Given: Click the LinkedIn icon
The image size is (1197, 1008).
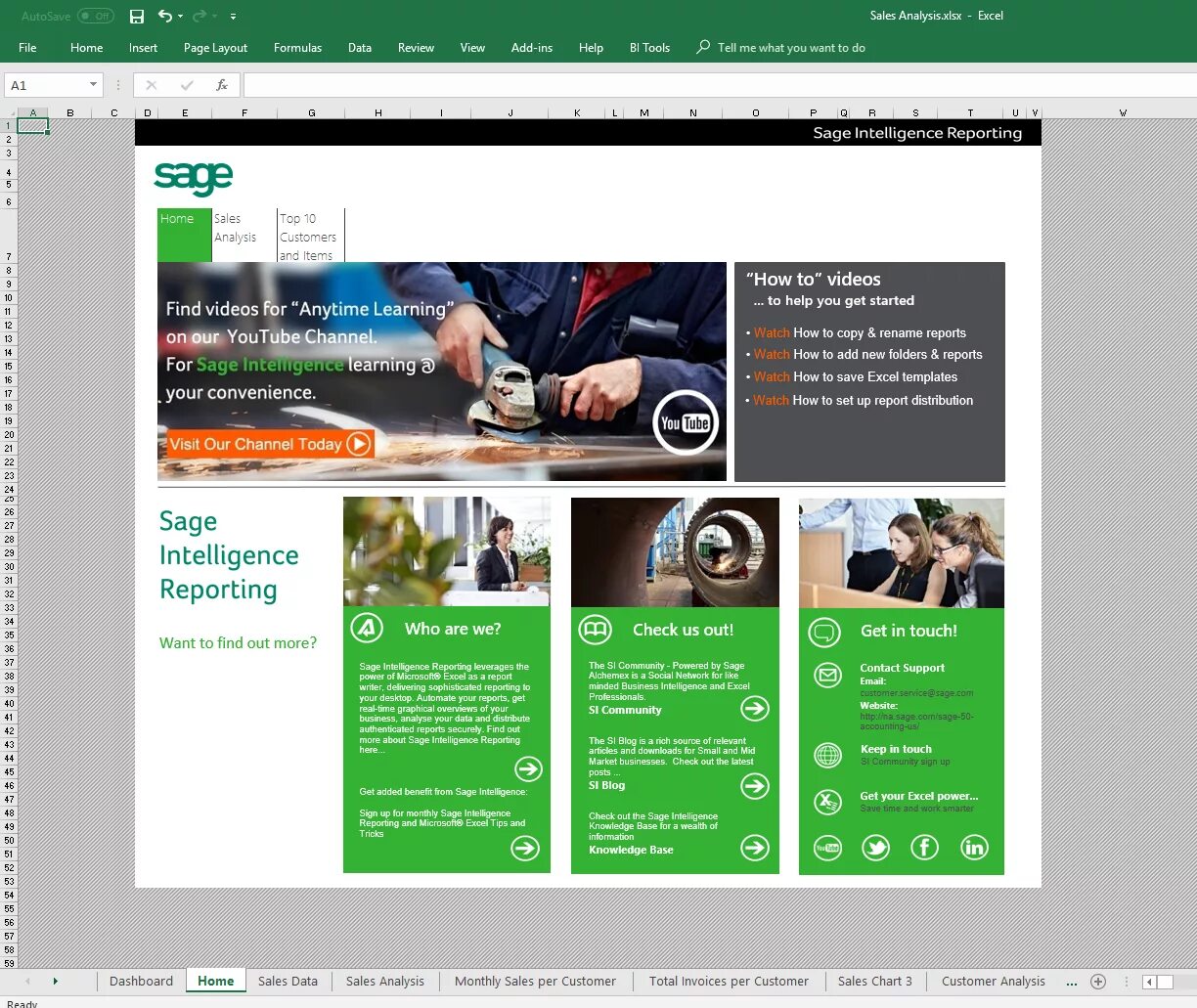Looking at the screenshot, I should pyautogui.click(x=974, y=848).
